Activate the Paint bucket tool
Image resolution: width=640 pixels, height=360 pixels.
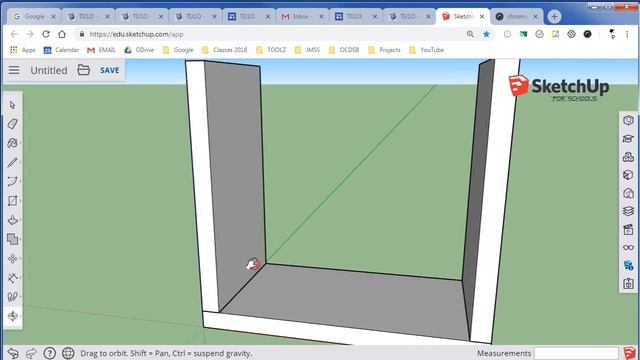pos(12,143)
